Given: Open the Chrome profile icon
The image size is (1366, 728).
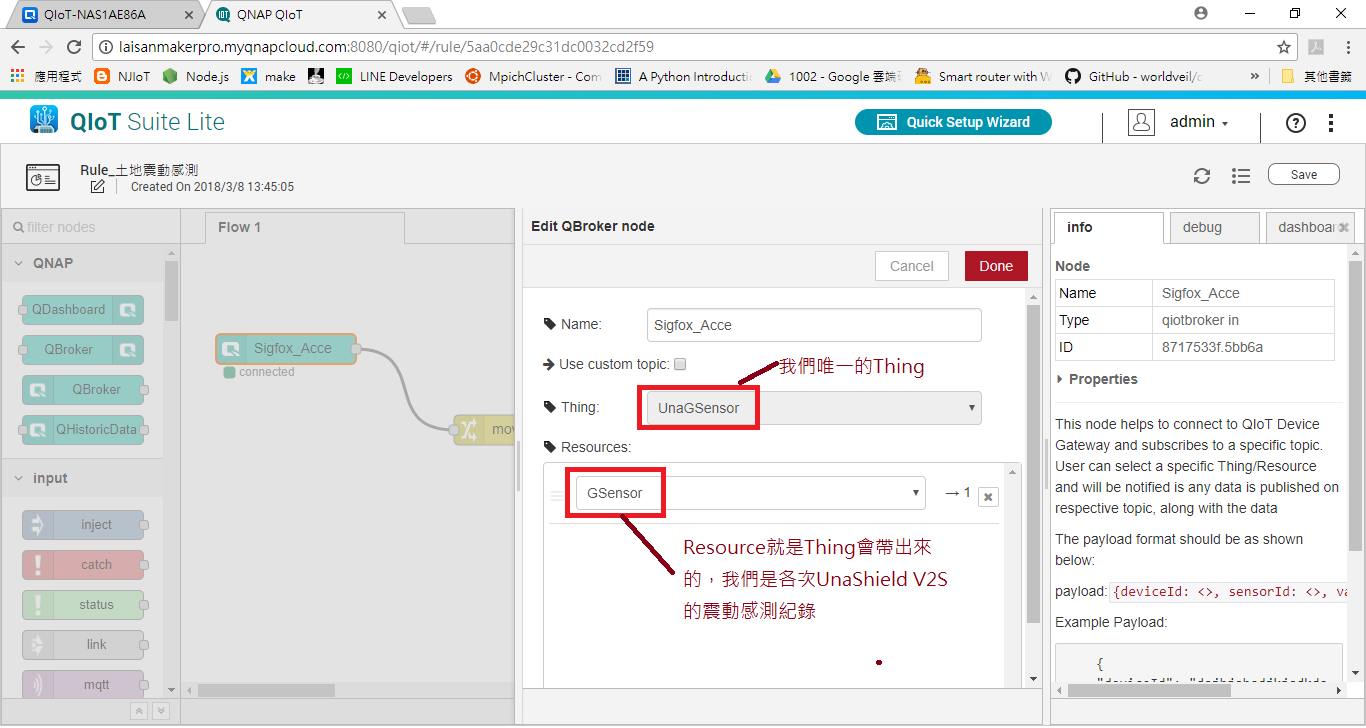Looking at the screenshot, I should [x=1201, y=13].
